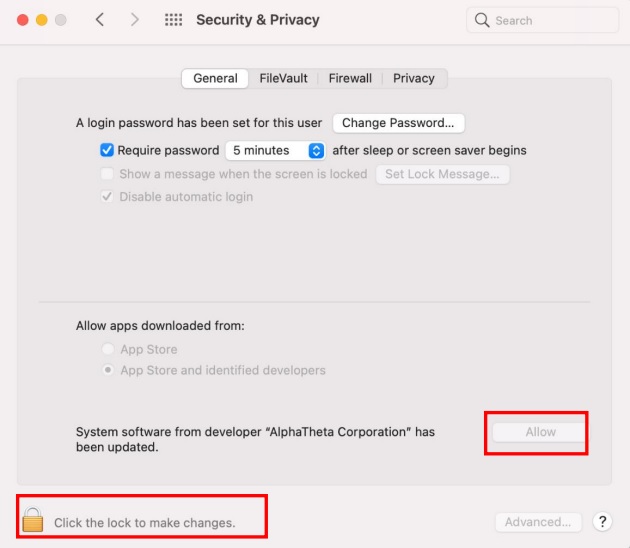
Task: Show all preferences grid icon
Action: [172, 21]
